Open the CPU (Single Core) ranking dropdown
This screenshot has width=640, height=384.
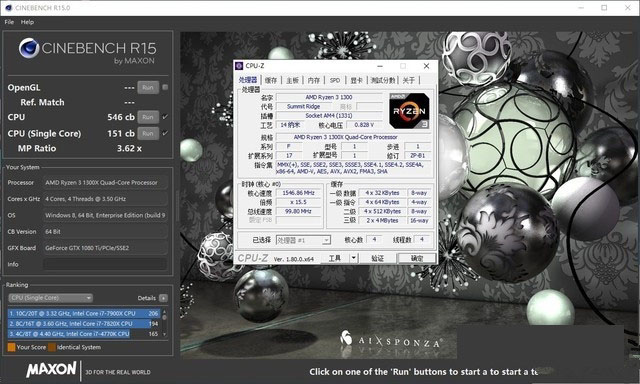coord(51,298)
